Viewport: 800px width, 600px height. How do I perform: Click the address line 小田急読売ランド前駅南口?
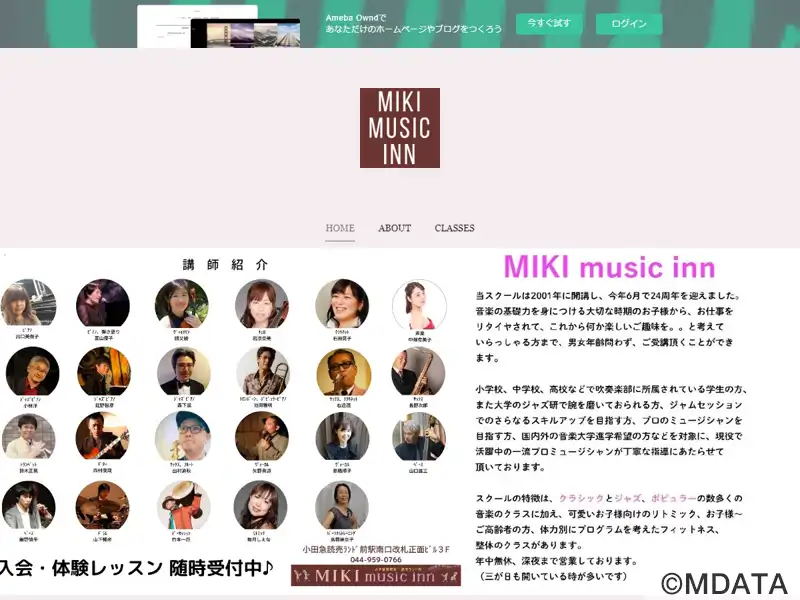pos(376,549)
